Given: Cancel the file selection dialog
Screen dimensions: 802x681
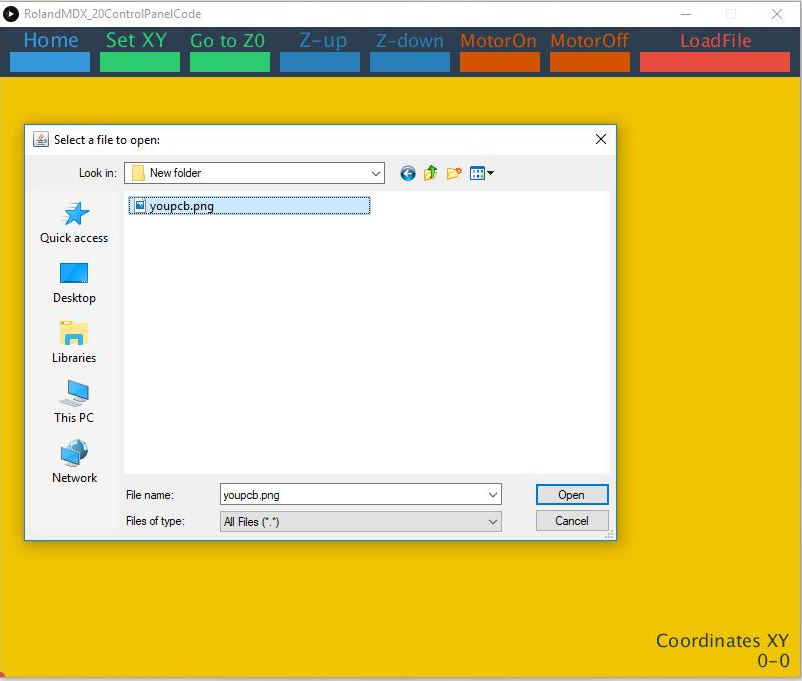Looking at the screenshot, I should 572,521.
